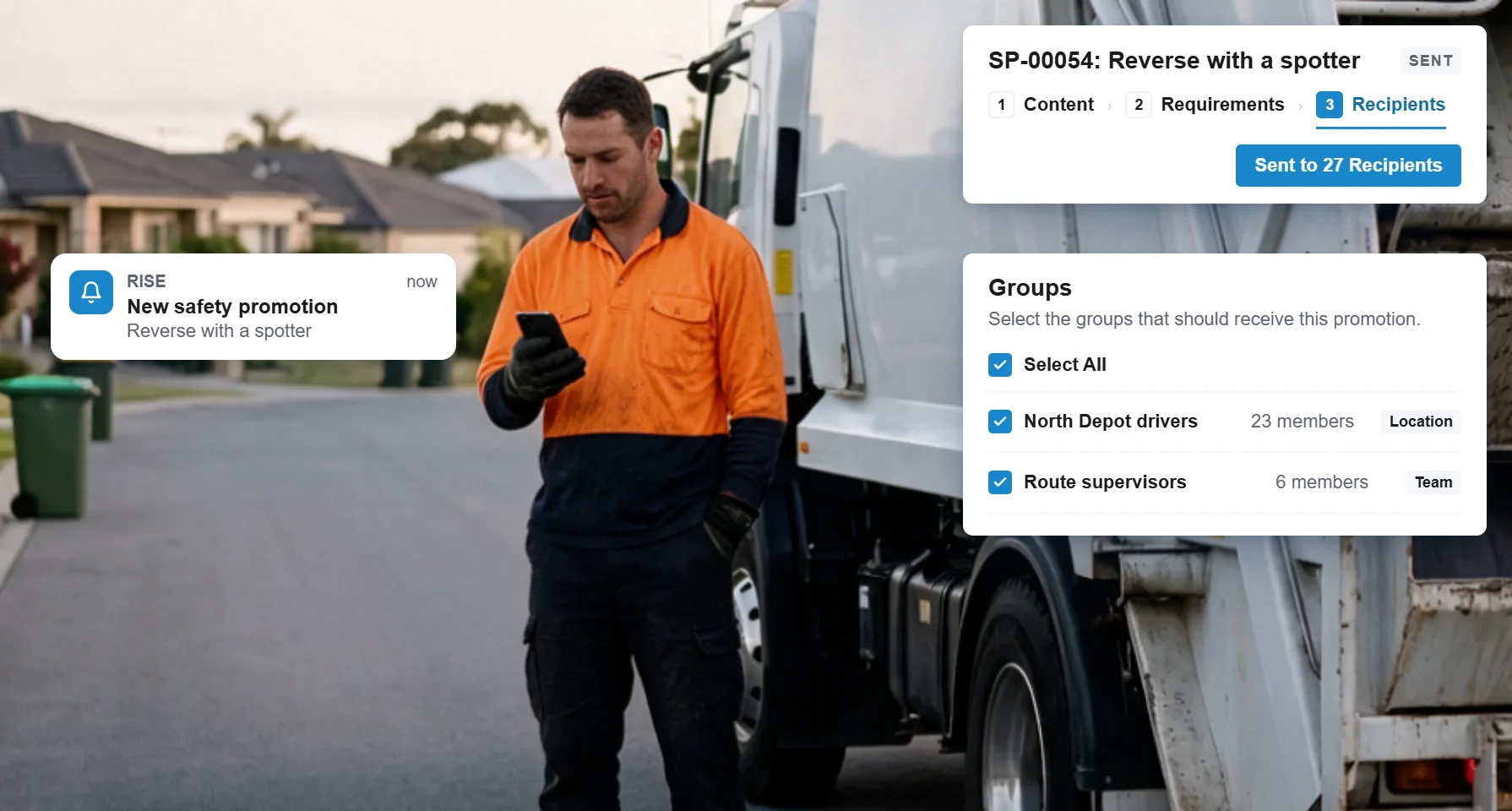
Task: Open the New safety promotion notification
Action: (253, 307)
